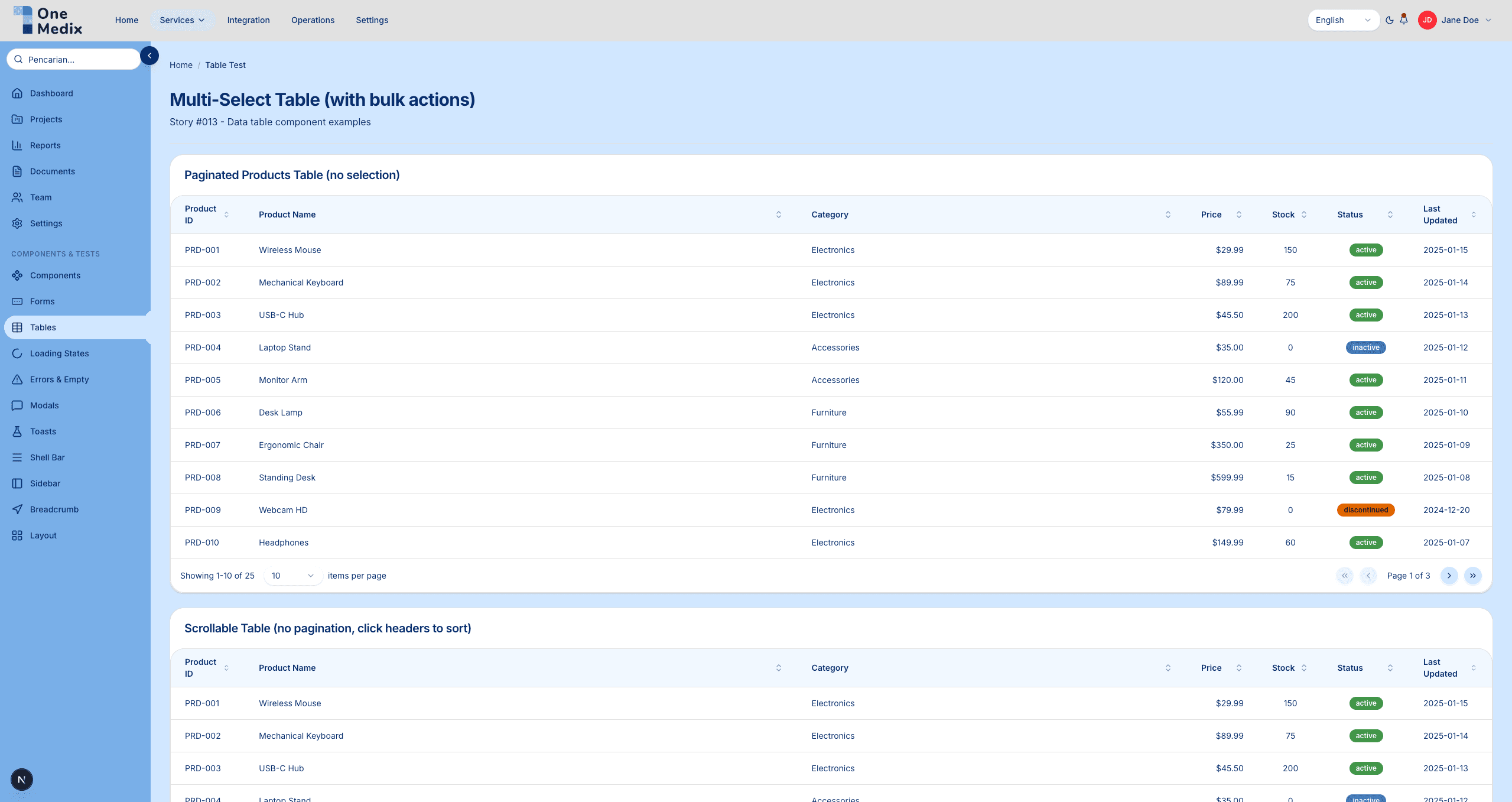This screenshot has width=1512, height=802.
Task: Open the English language dropdown
Action: point(1344,20)
